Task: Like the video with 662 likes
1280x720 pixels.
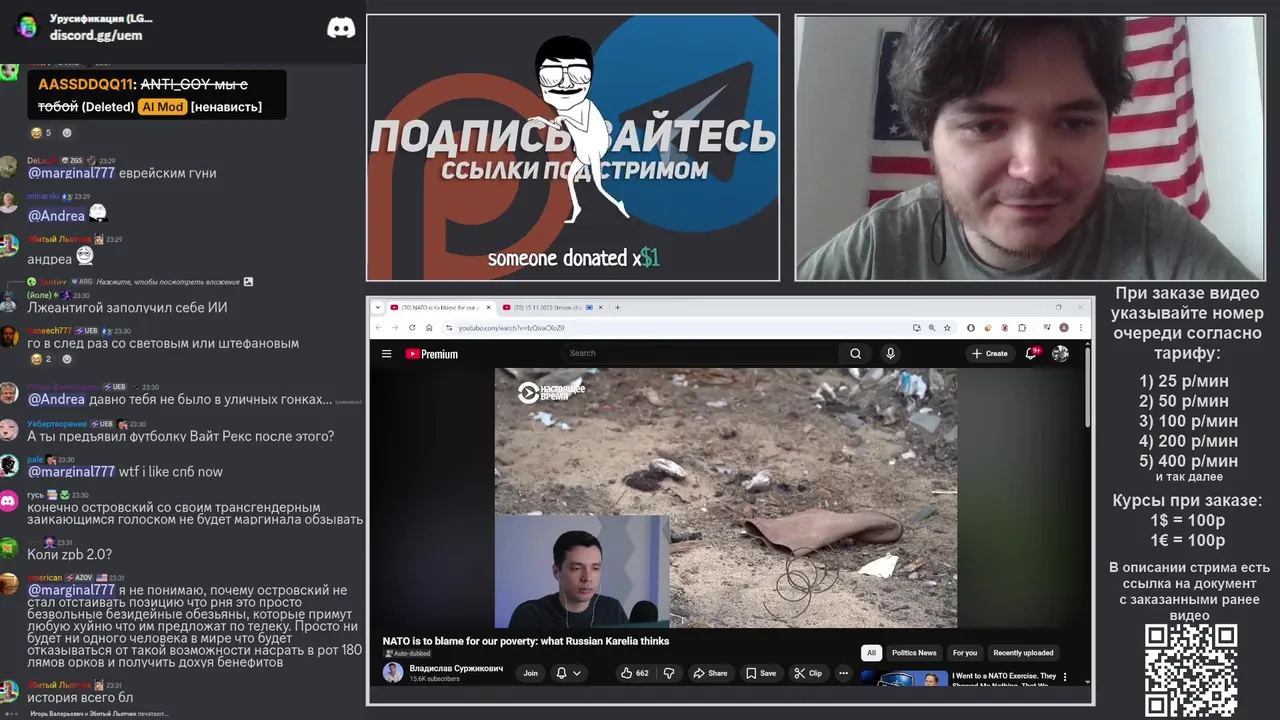Action: point(635,673)
